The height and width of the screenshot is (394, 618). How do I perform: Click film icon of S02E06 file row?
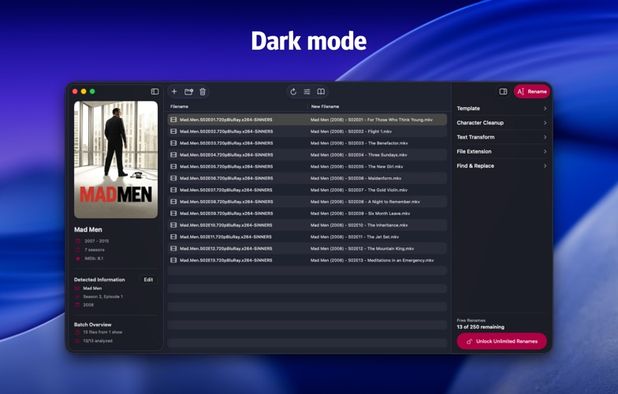[x=173, y=178]
